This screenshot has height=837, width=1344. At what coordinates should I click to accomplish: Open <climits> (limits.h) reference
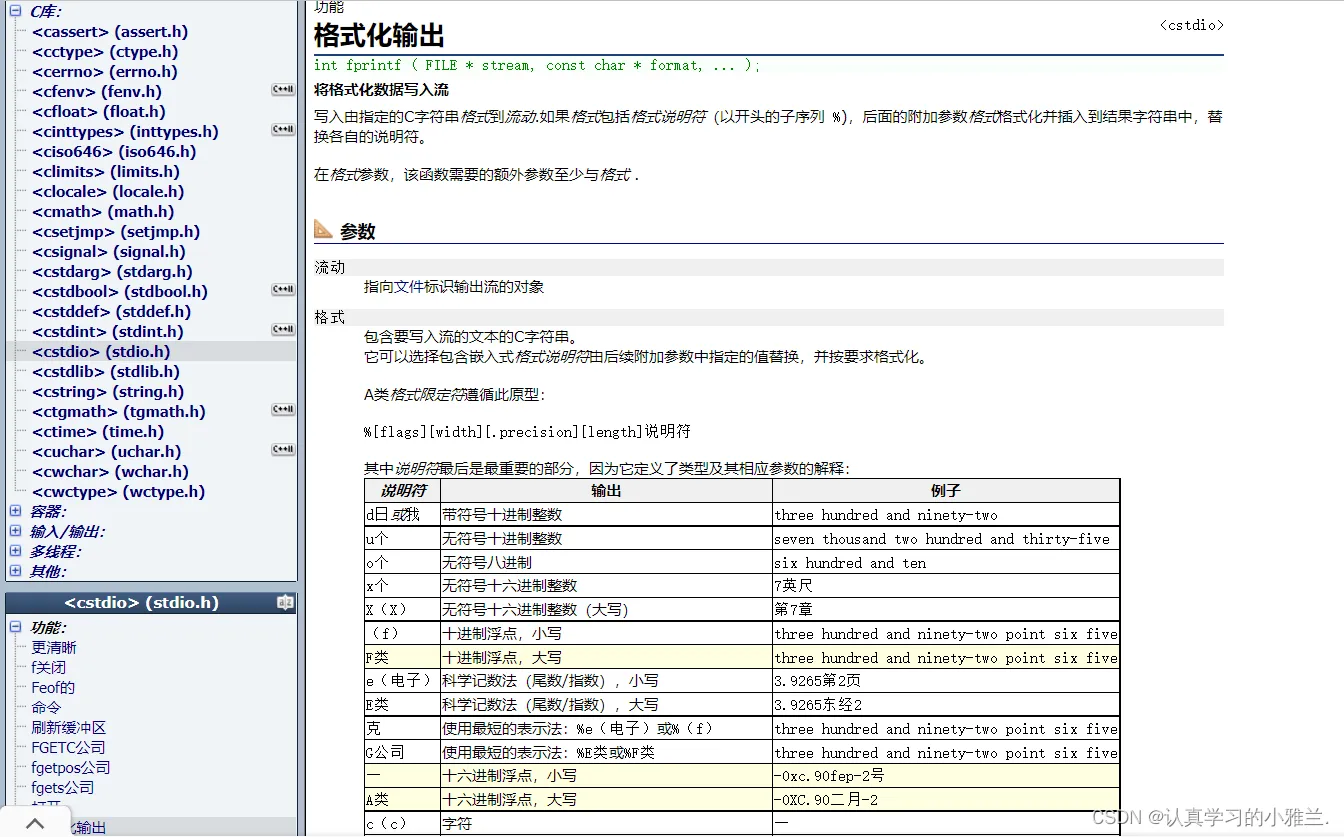point(108,172)
